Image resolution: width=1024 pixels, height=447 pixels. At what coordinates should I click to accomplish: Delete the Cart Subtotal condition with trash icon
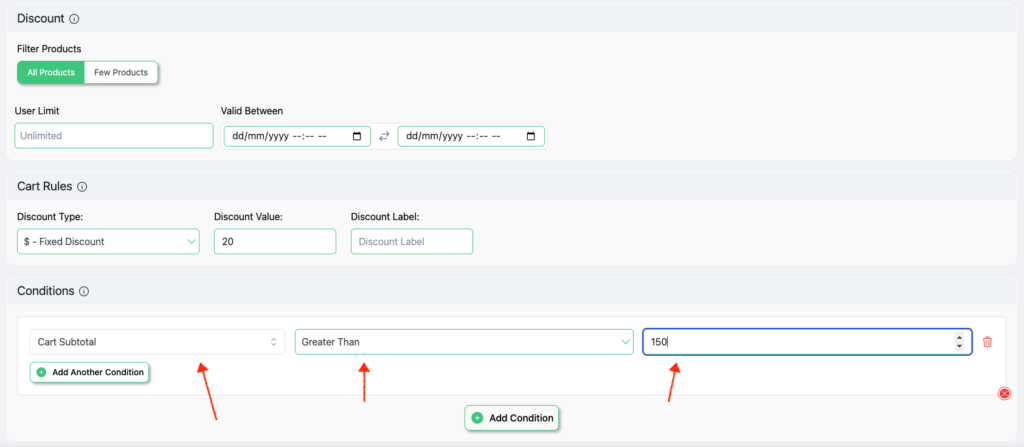987,342
